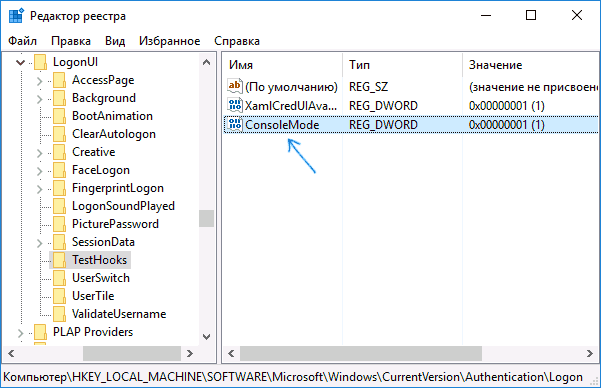Expand the AccessPage tree node
The image size is (601, 388).
(39, 81)
